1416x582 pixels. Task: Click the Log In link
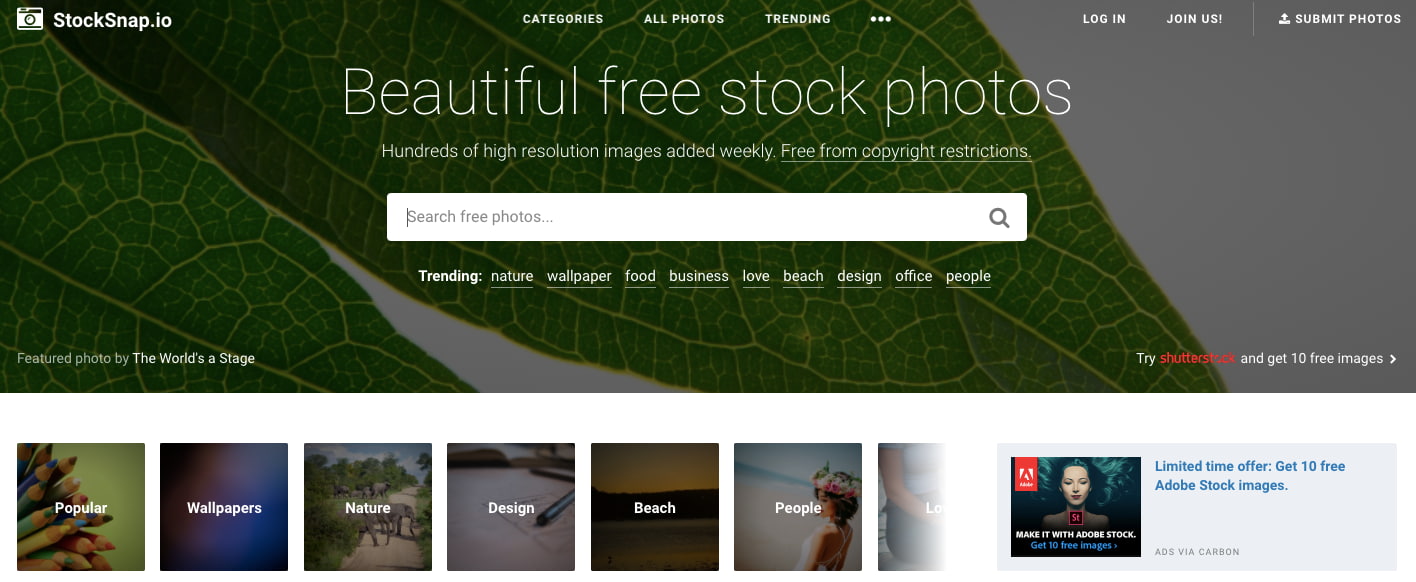tap(1104, 19)
